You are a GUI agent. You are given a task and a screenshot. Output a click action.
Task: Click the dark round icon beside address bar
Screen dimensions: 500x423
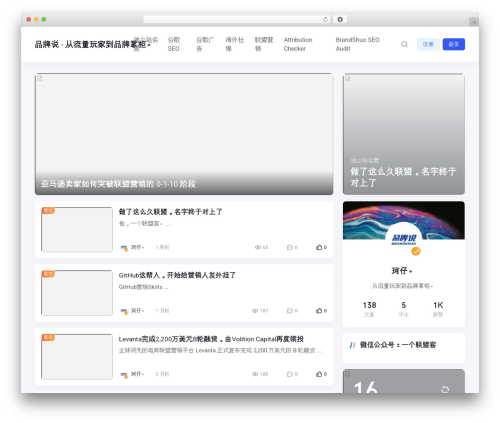click(340, 19)
